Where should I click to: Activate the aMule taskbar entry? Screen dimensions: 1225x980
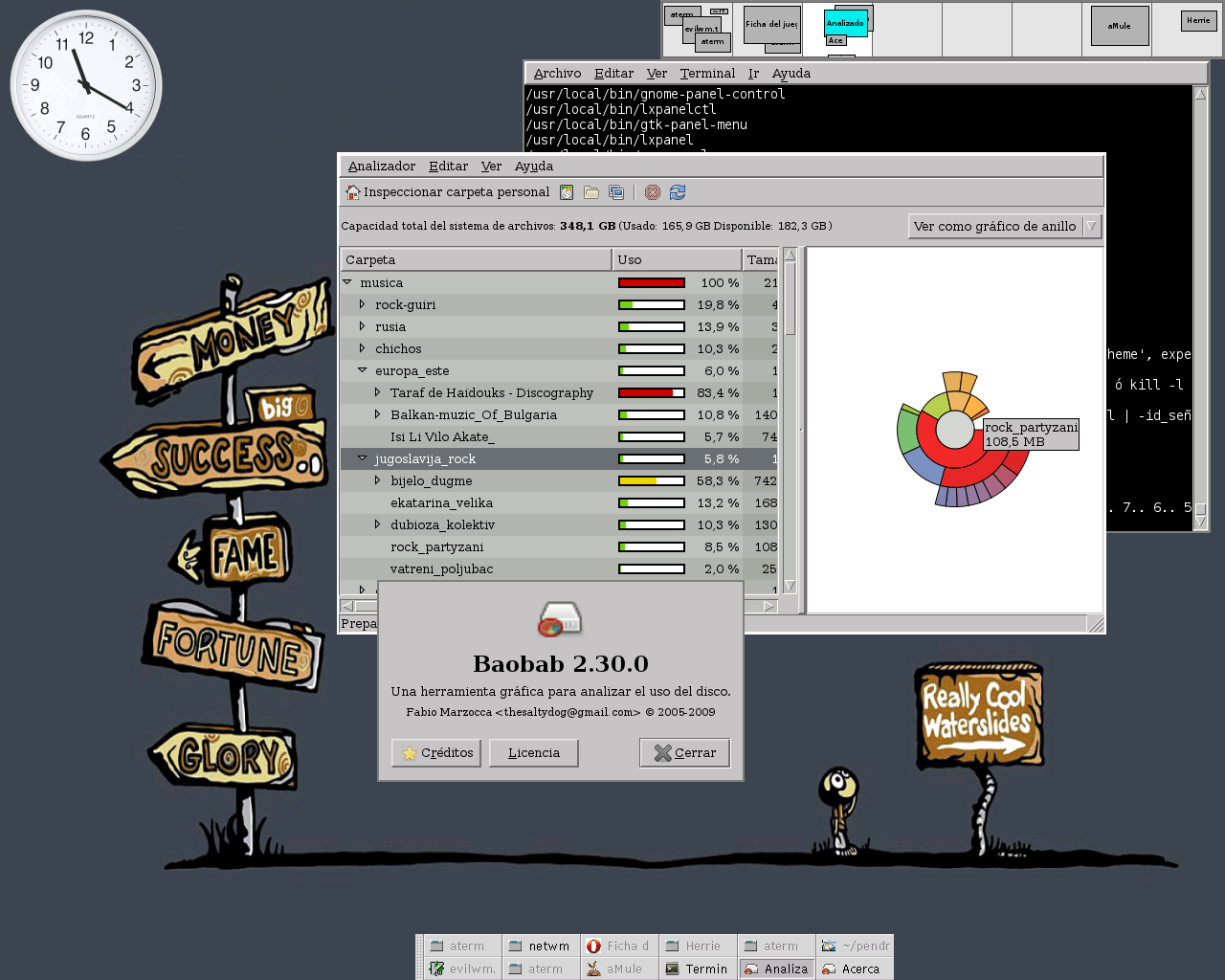tap(618, 969)
